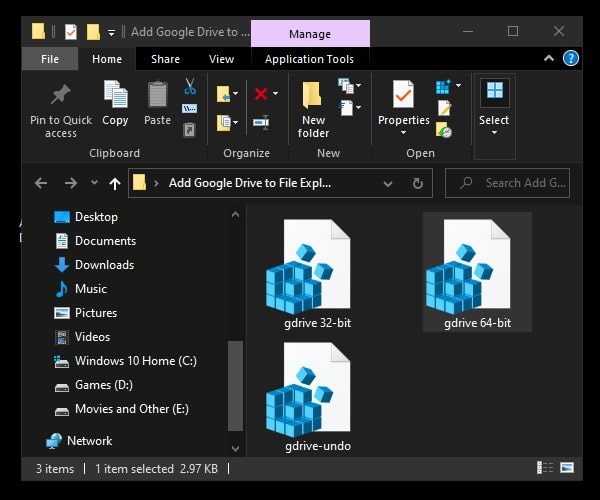Open Games (D:) drive
Viewport: 600px width, 500px height.
(x=93, y=385)
